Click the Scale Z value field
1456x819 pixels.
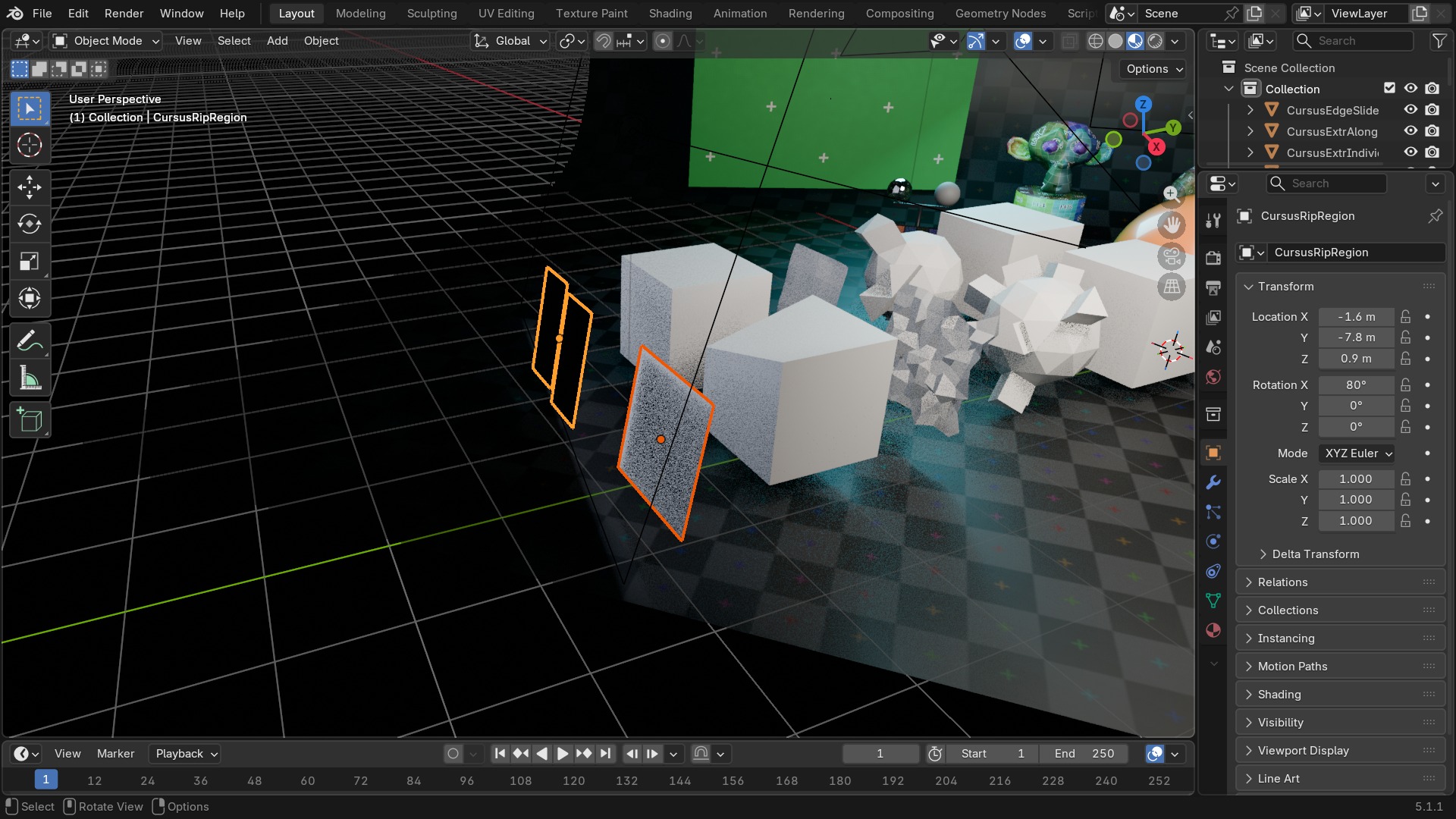click(x=1356, y=521)
